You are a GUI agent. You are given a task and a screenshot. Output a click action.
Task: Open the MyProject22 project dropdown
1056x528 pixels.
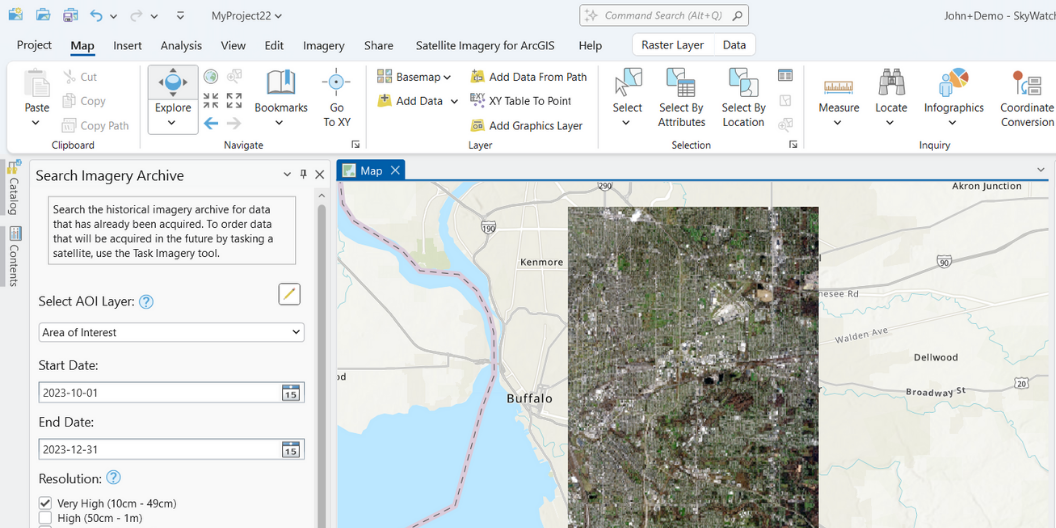point(246,15)
